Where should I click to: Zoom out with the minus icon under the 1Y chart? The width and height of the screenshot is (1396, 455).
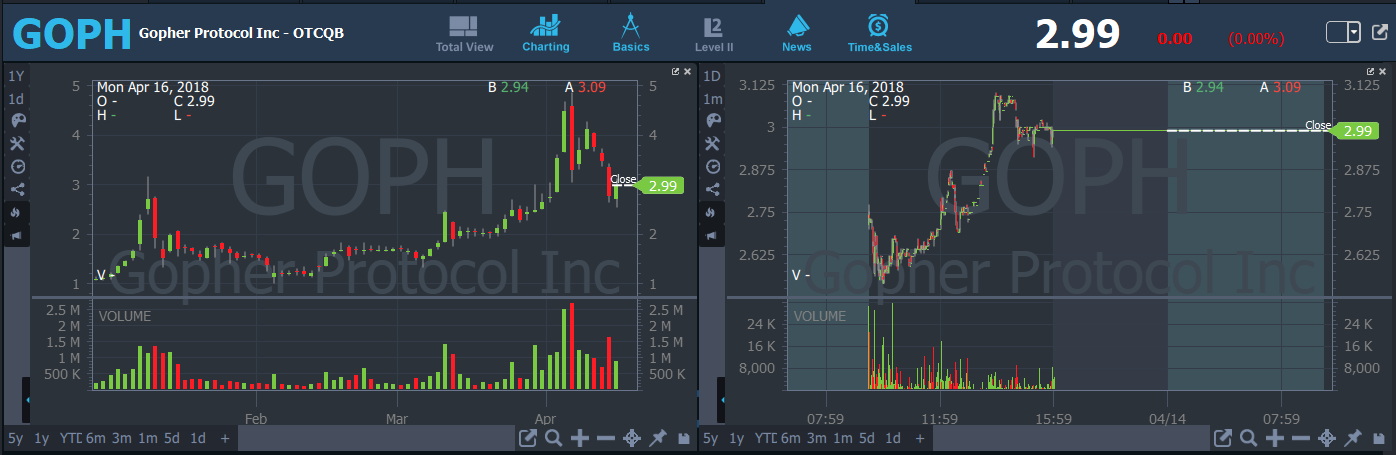(606, 438)
